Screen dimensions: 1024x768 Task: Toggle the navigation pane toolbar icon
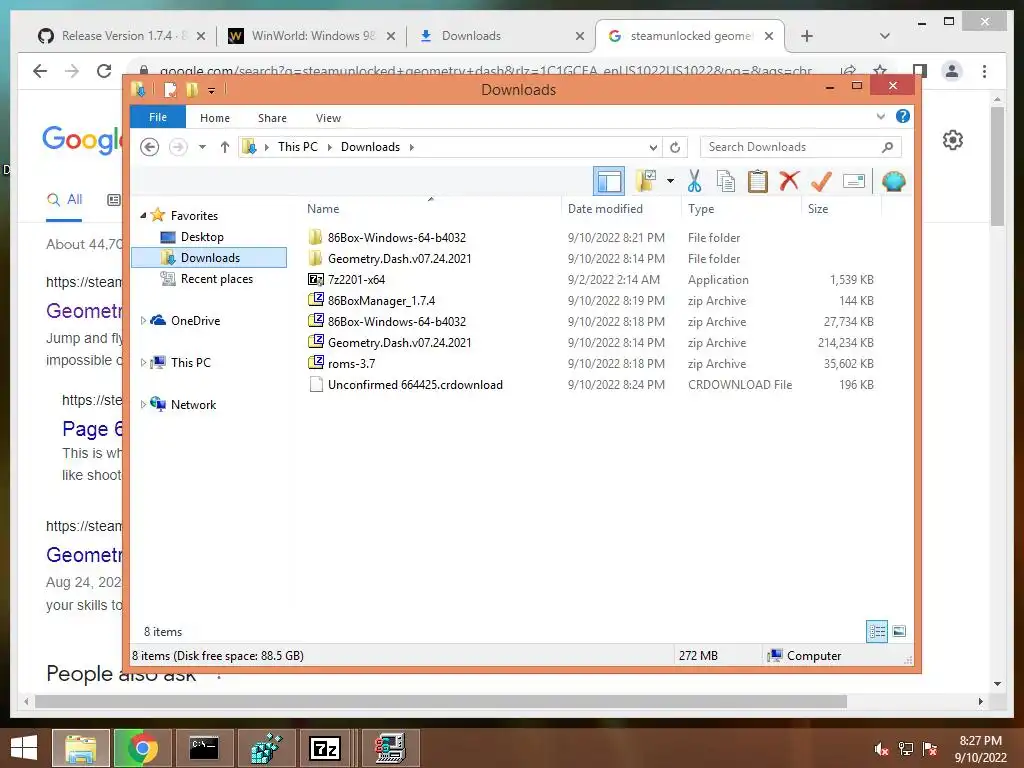(x=609, y=181)
